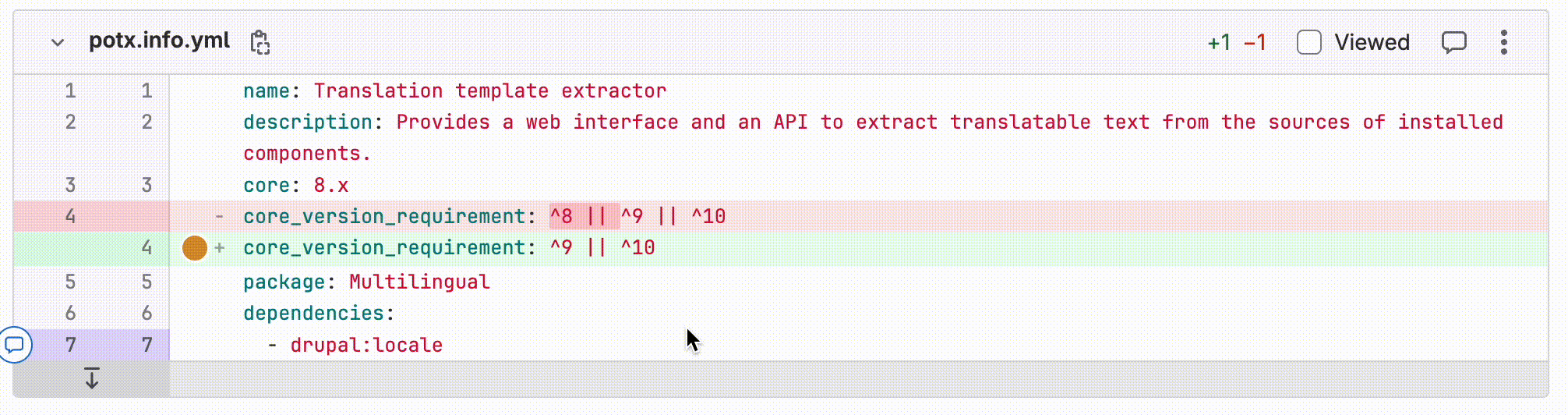Click the comment bubble beside line 7
1568x415 pixels.
pos(15,344)
